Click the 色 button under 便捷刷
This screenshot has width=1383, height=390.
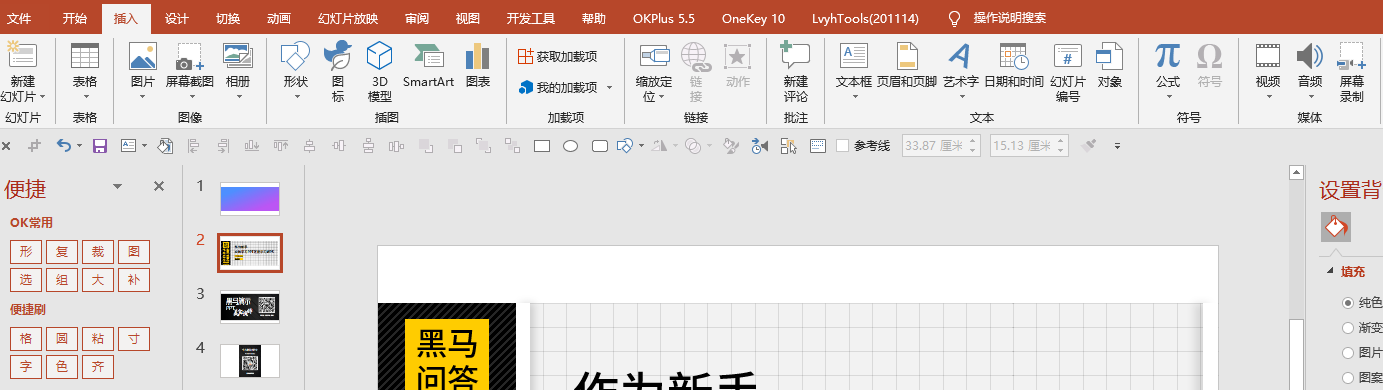coord(61,367)
